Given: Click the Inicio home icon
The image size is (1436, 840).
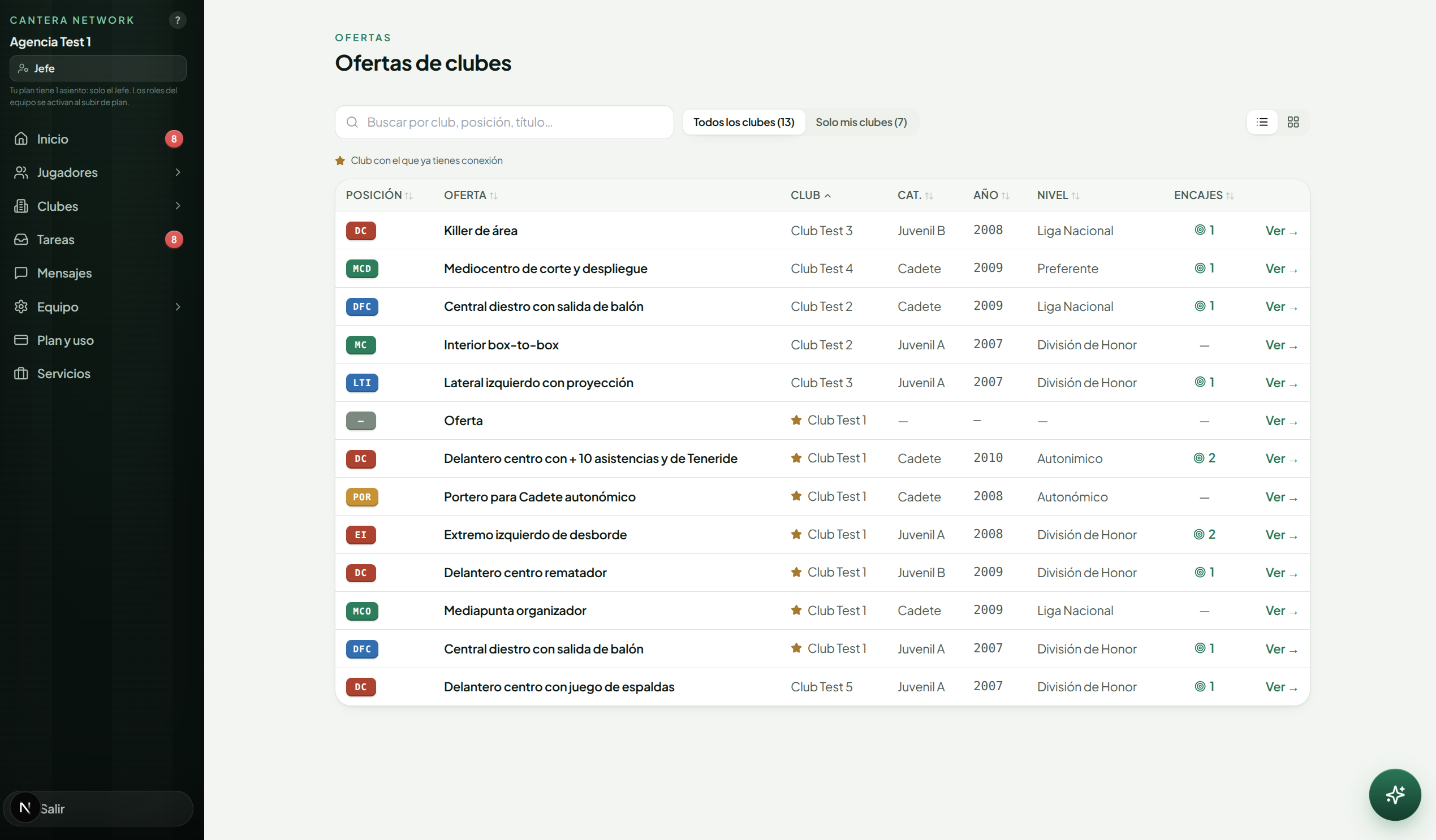Looking at the screenshot, I should pos(21,138).
